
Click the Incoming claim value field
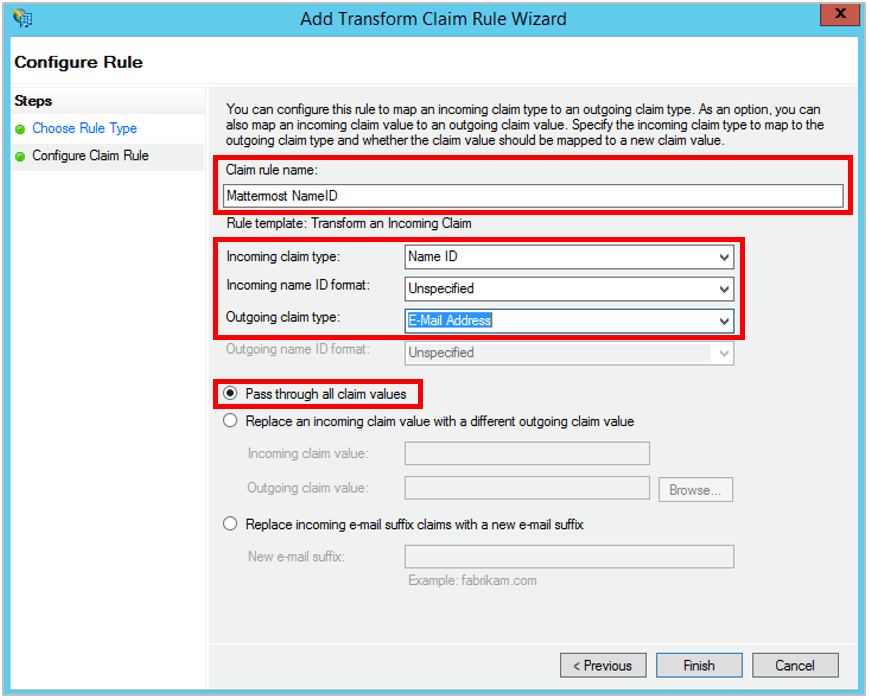point(527,453)
